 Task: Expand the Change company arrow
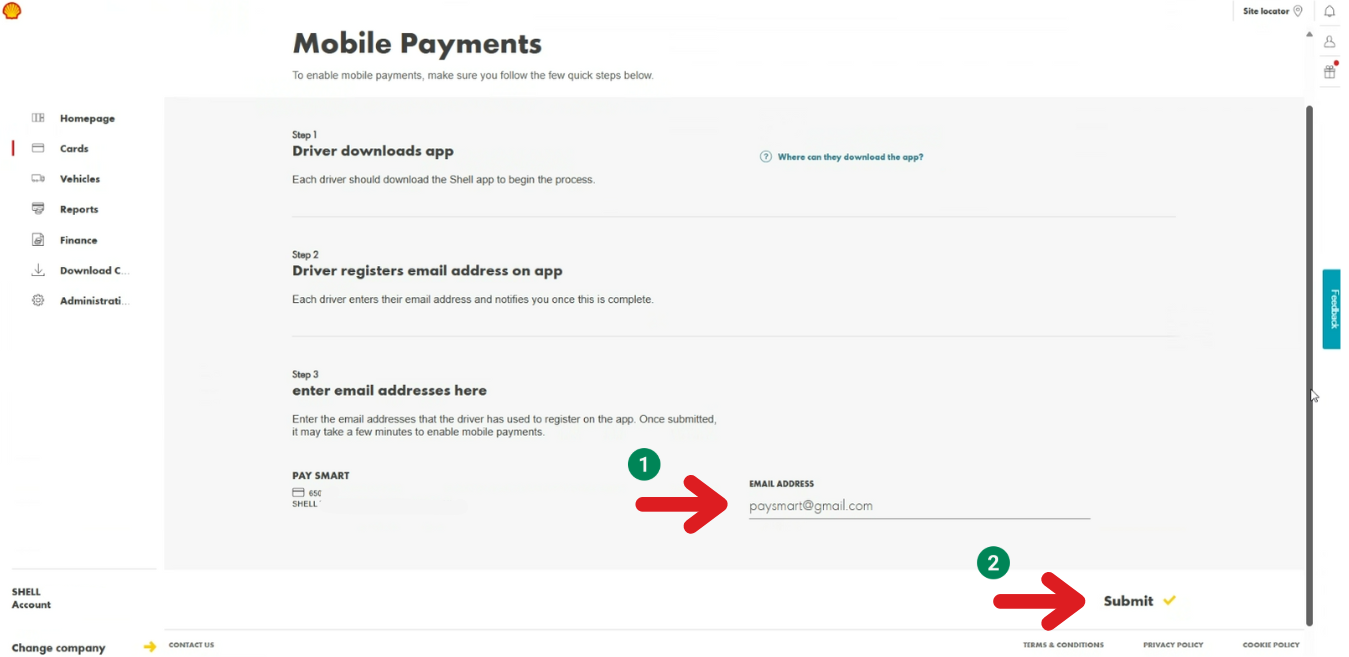(x=150, y=647)
